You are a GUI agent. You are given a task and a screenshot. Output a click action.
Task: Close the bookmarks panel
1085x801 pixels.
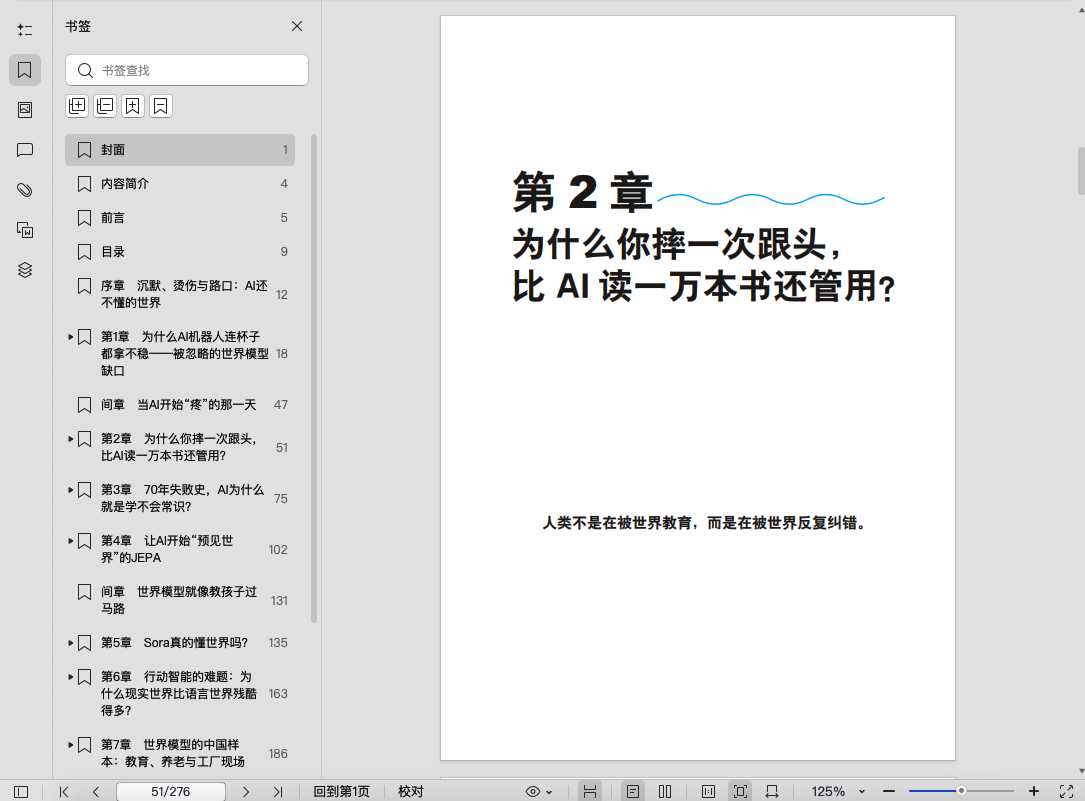(297, 26)
